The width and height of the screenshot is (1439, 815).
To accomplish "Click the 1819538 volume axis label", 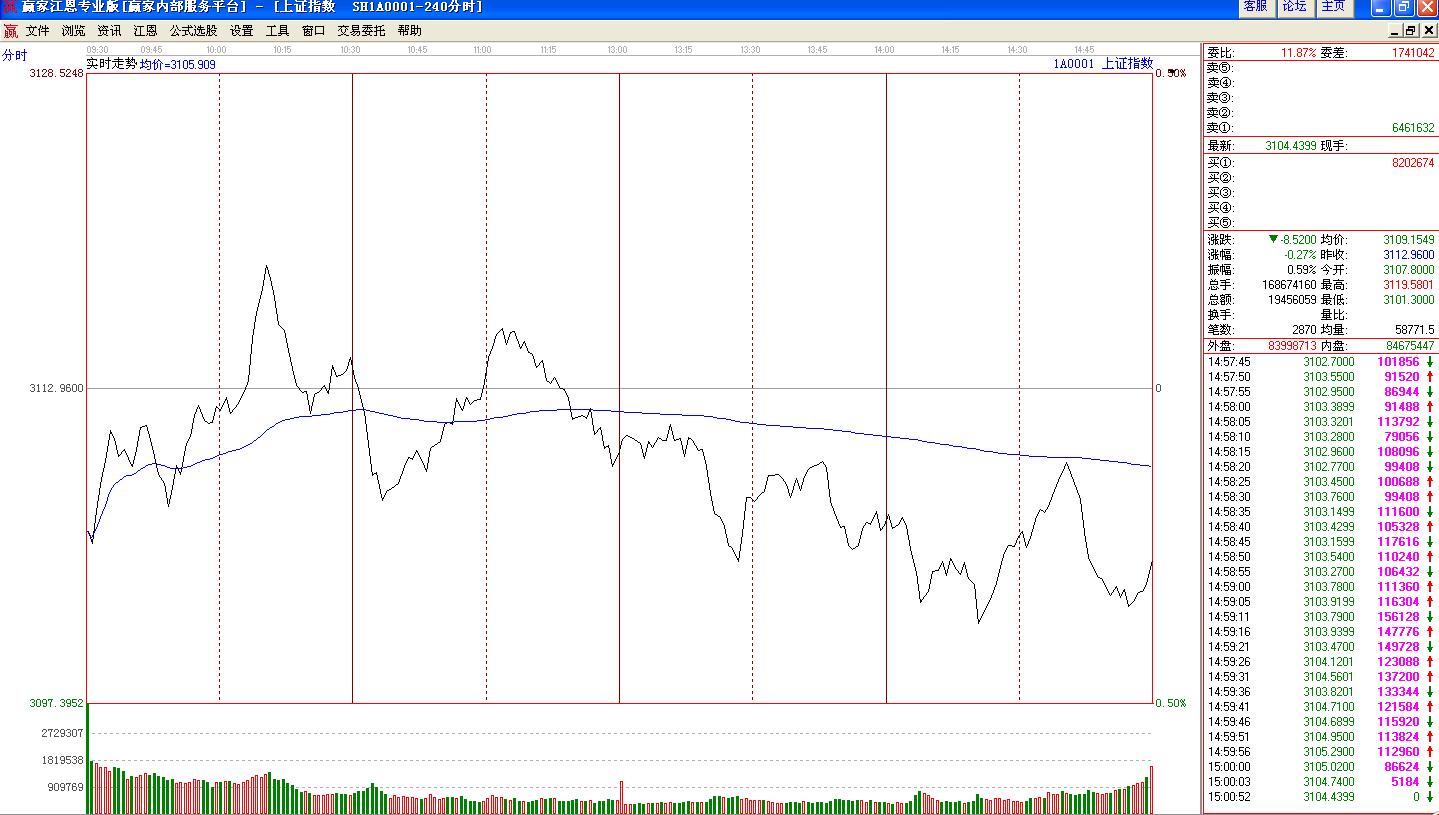I will (x=62, y=760).
